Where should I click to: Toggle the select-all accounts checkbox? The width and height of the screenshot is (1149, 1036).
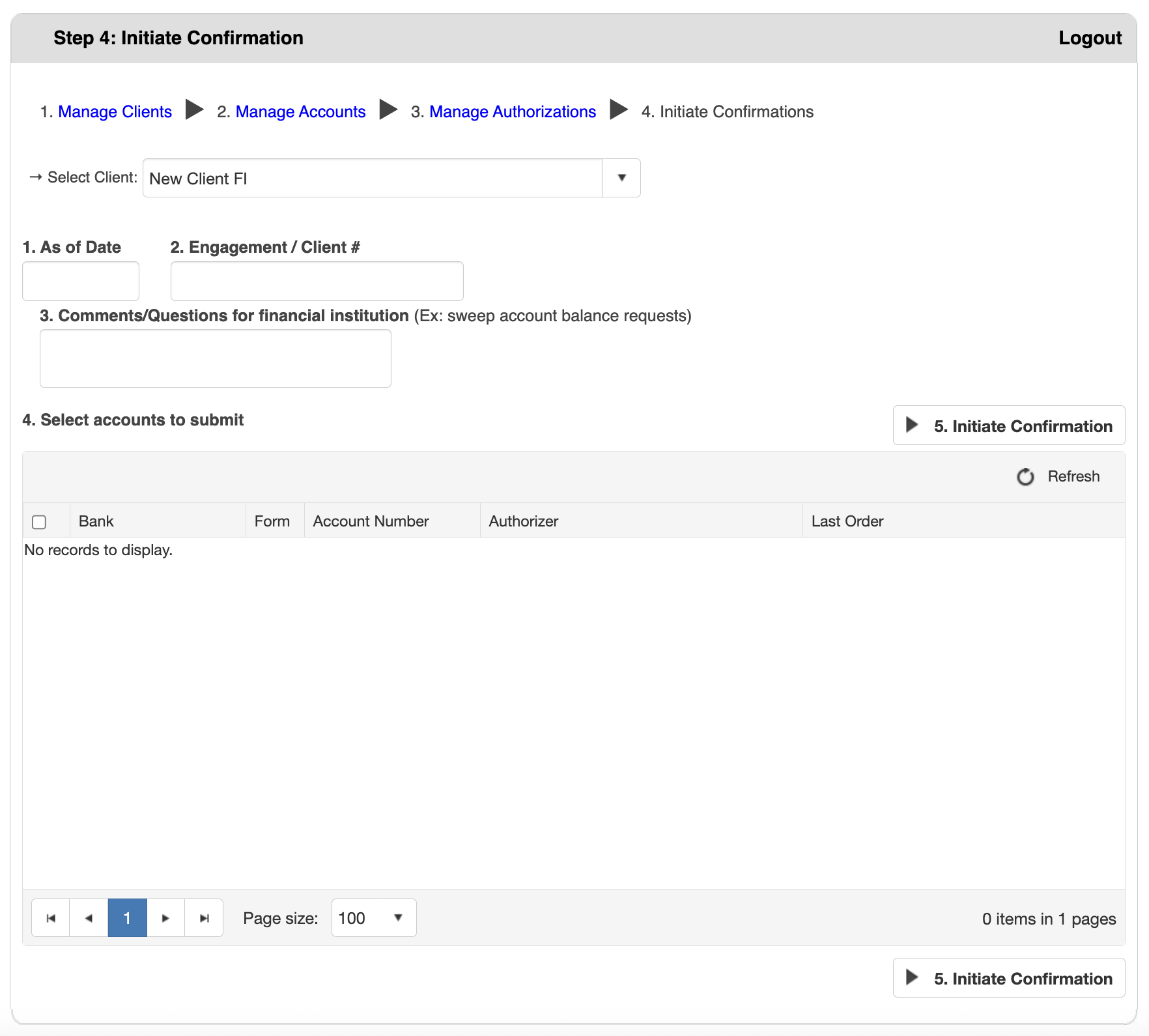tap(40, 521)
